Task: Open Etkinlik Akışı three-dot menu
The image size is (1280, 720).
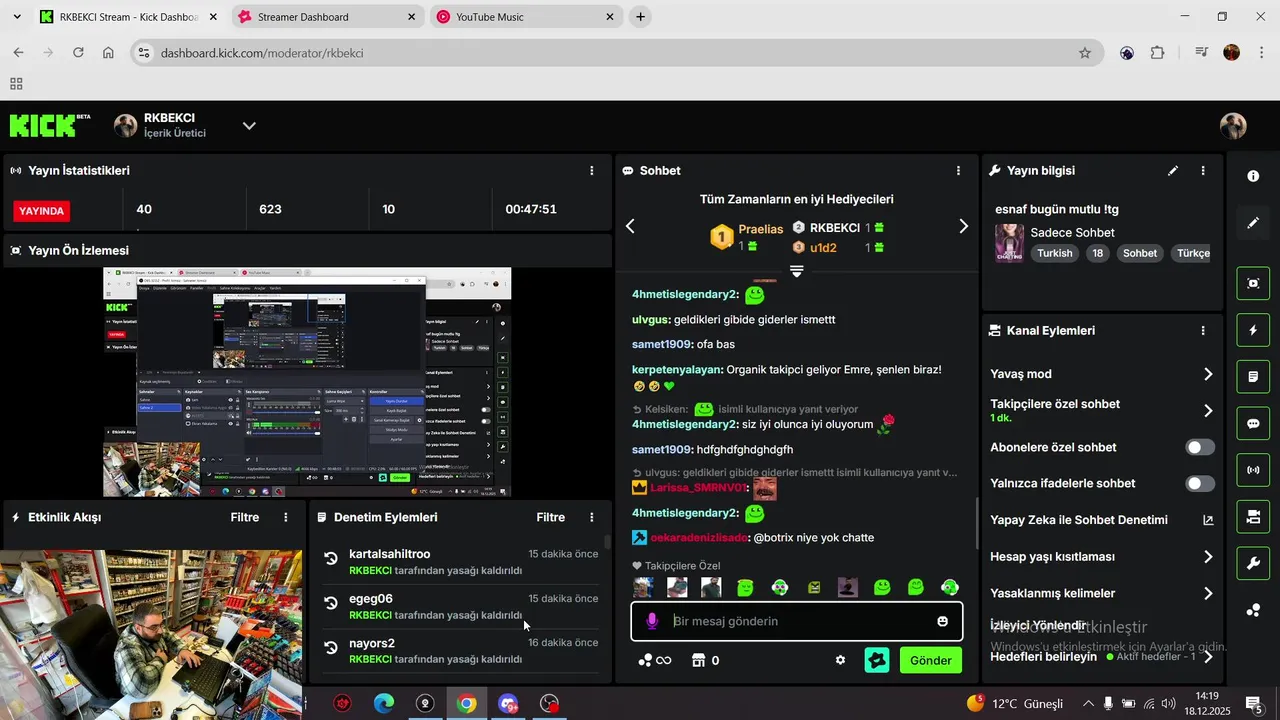Action: pyautogui.click(x=286, y=518)
